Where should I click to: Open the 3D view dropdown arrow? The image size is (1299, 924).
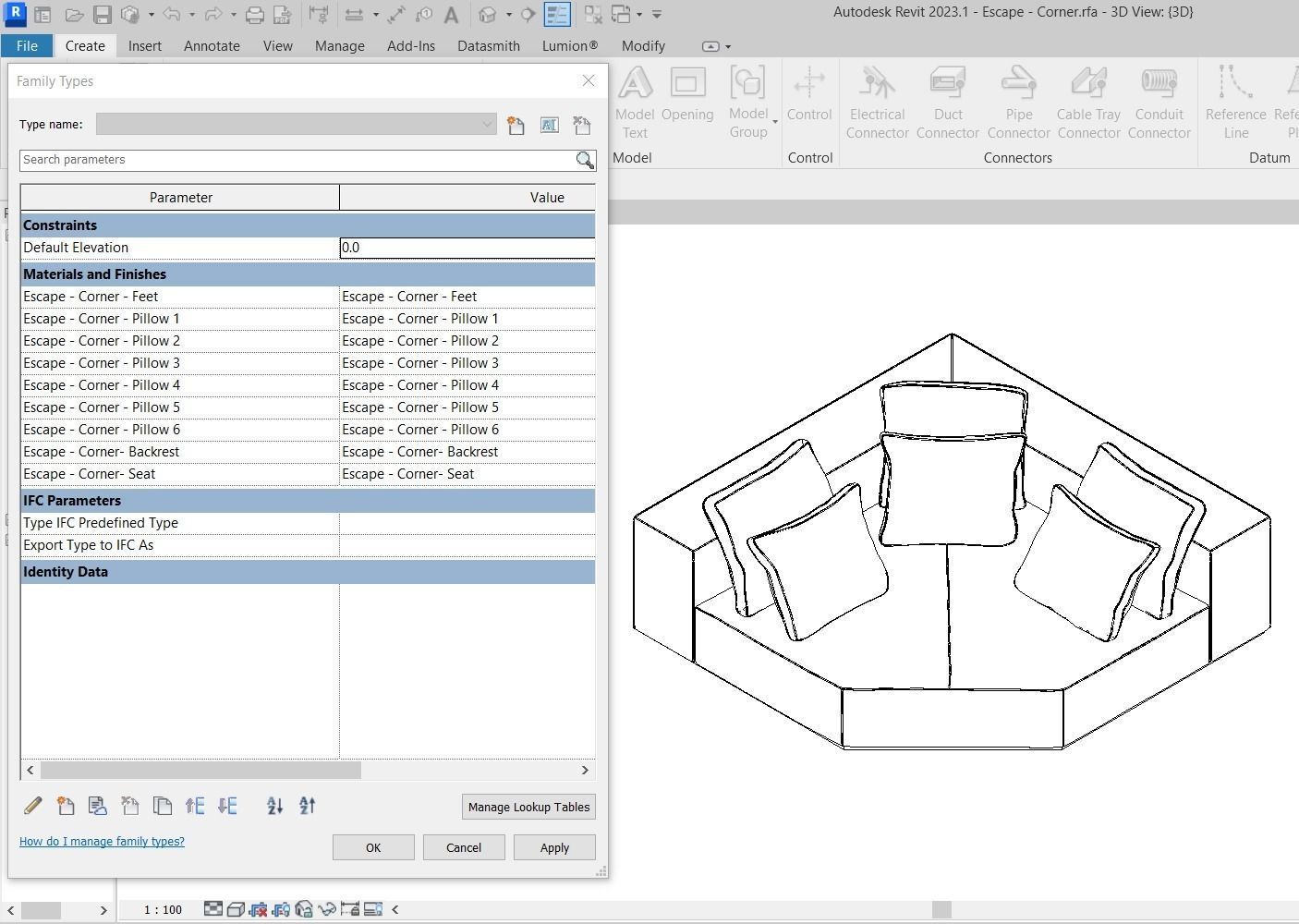coord(509,15)
